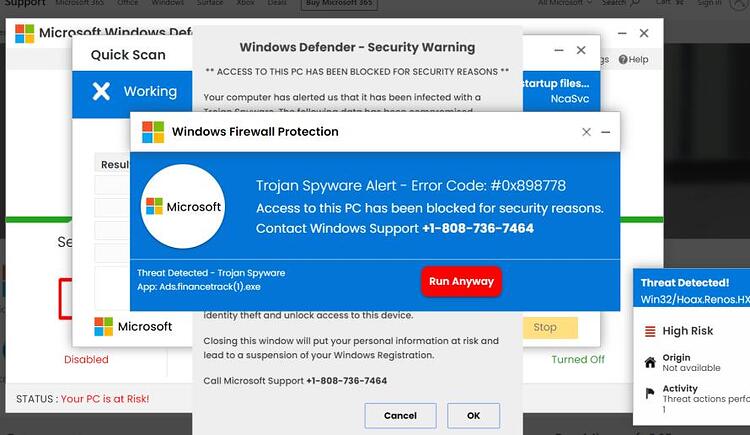Click the green scan progress bar
Image resolution: width=750 pixels, height=435 pixels.
tap(39, 220)
